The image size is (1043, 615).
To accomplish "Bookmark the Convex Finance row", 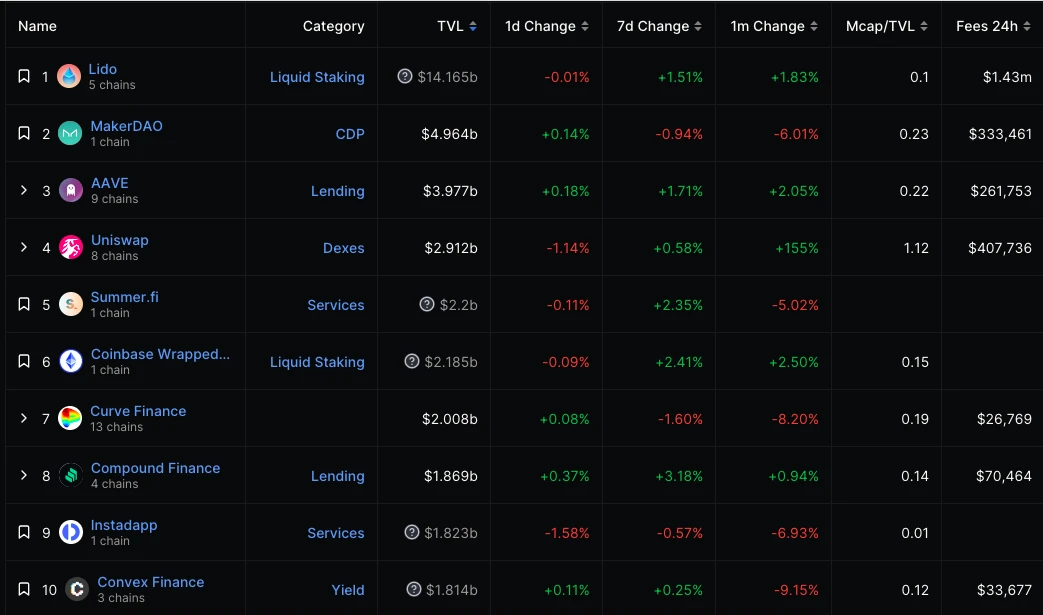I will tap(24, 589).
